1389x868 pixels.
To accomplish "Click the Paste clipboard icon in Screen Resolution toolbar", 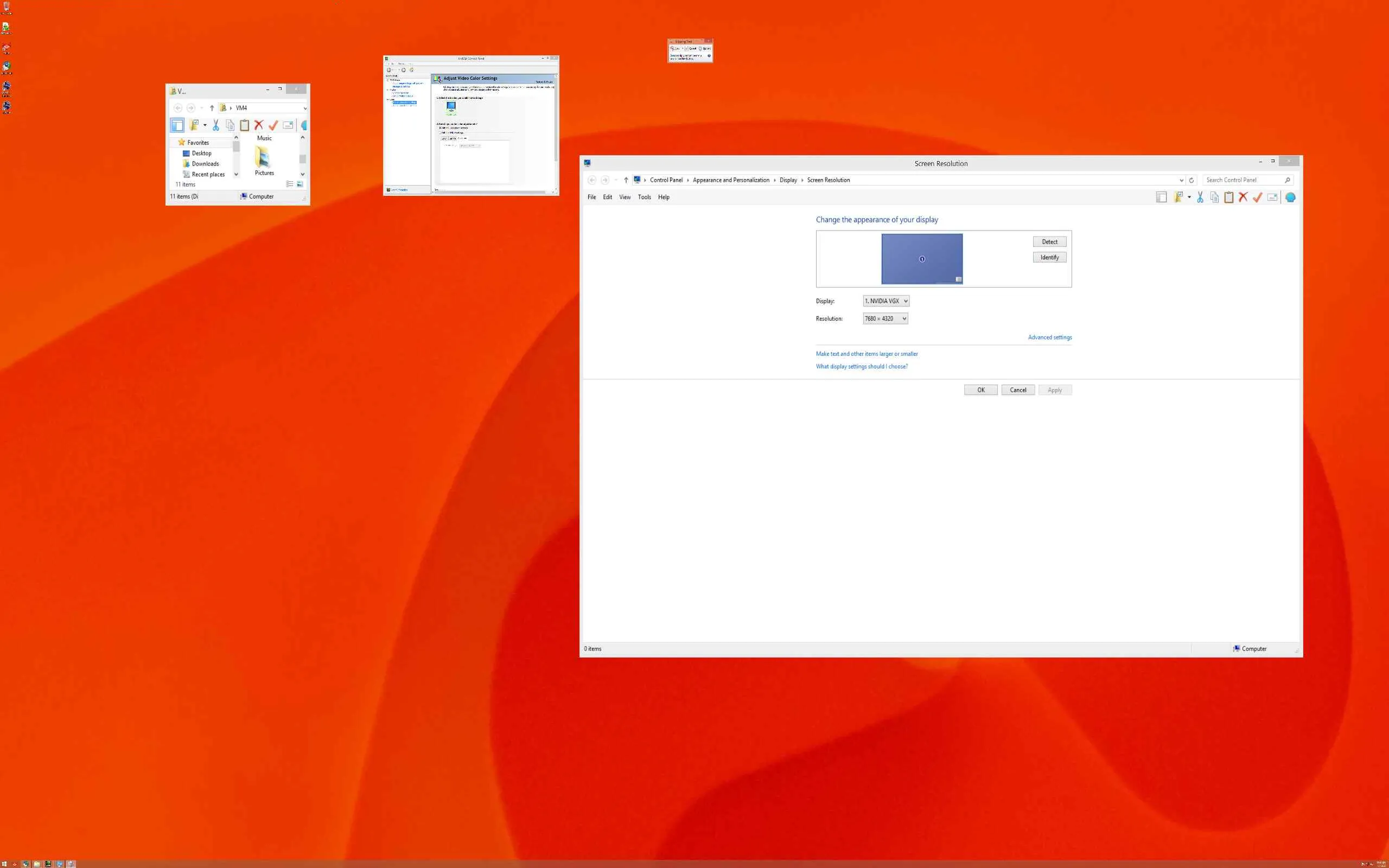I will pos(1228,197).
